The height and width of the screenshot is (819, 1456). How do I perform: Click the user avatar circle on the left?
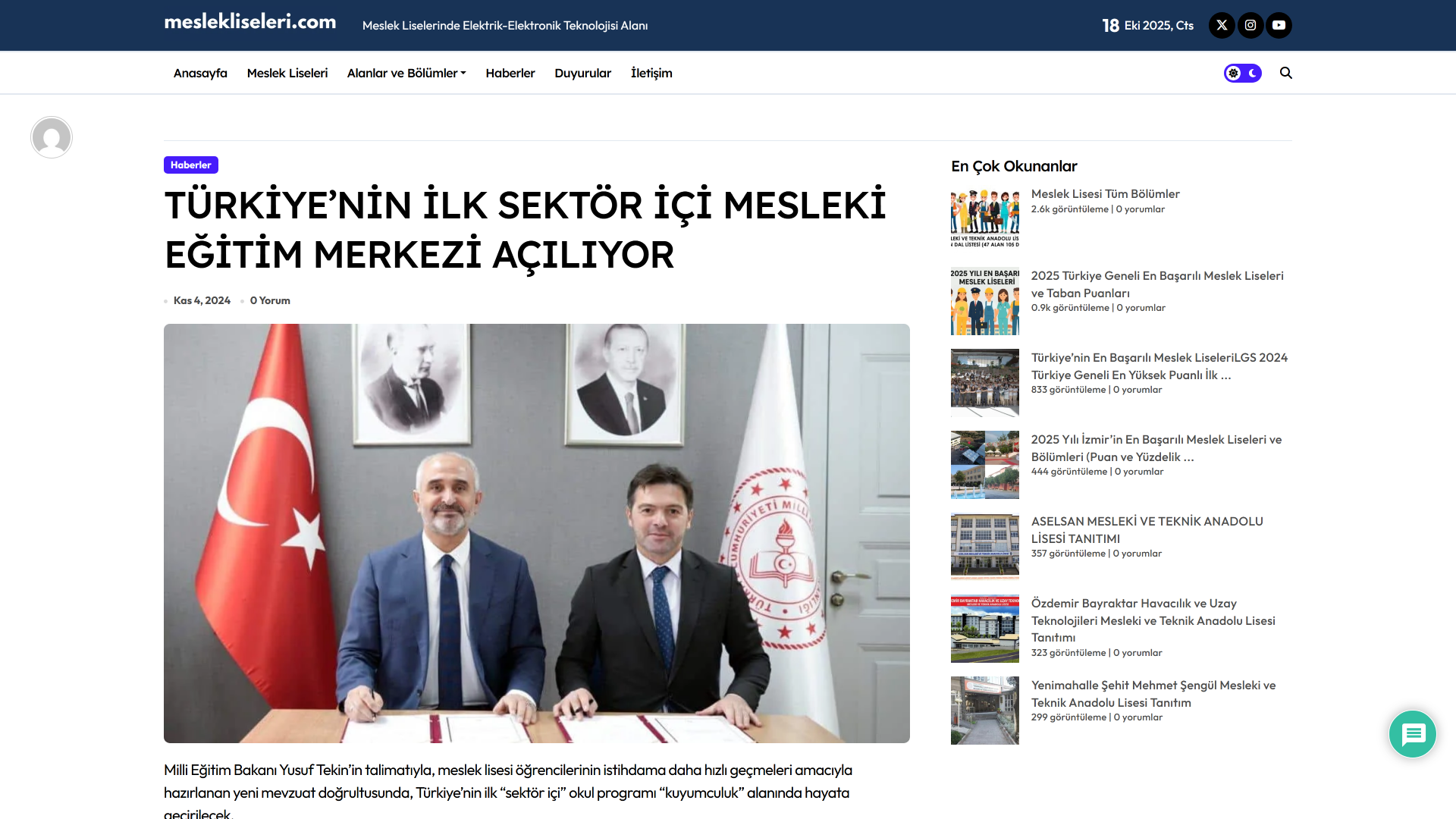[x=51, y=137]
